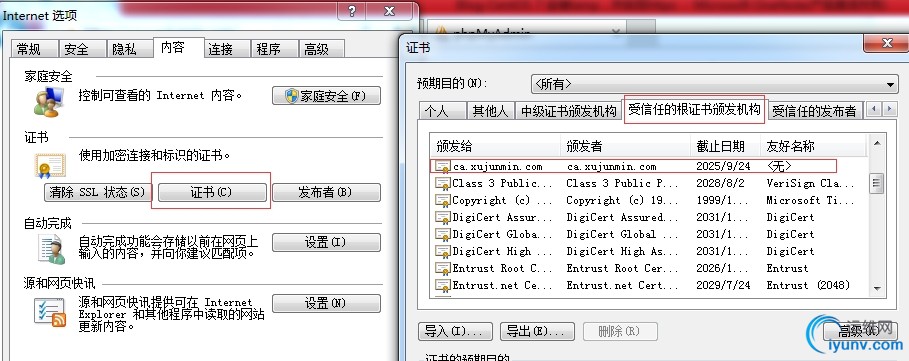Click the AutoComplete document icon

coord(52,249)
